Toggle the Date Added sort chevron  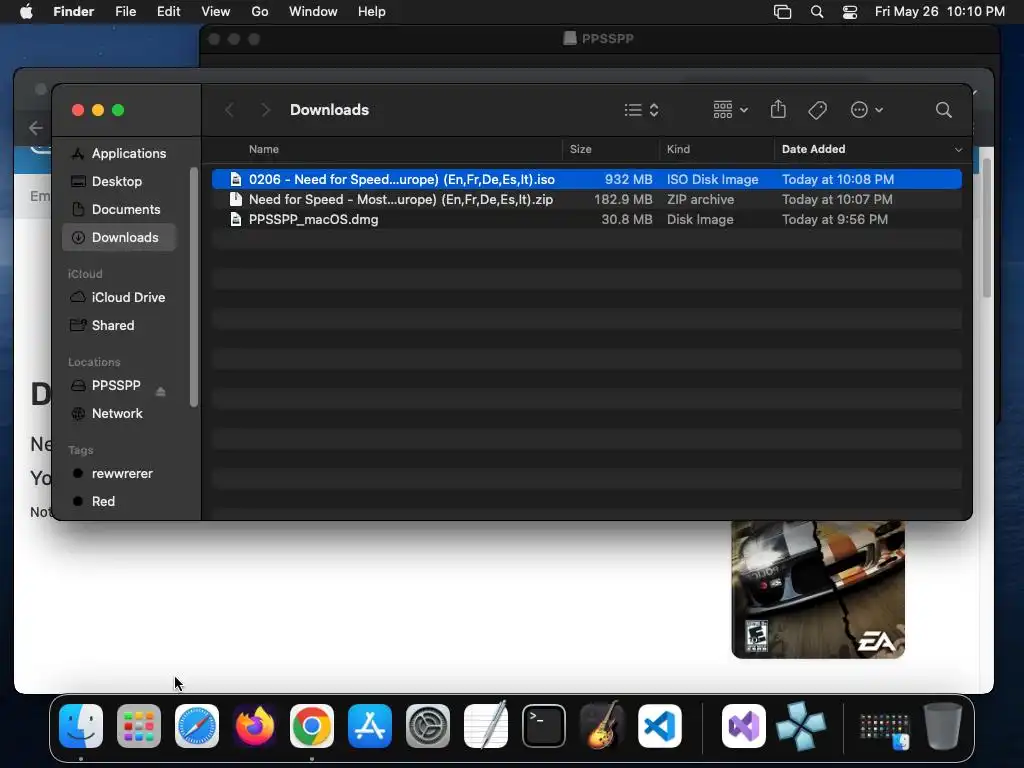click(958, 150)
